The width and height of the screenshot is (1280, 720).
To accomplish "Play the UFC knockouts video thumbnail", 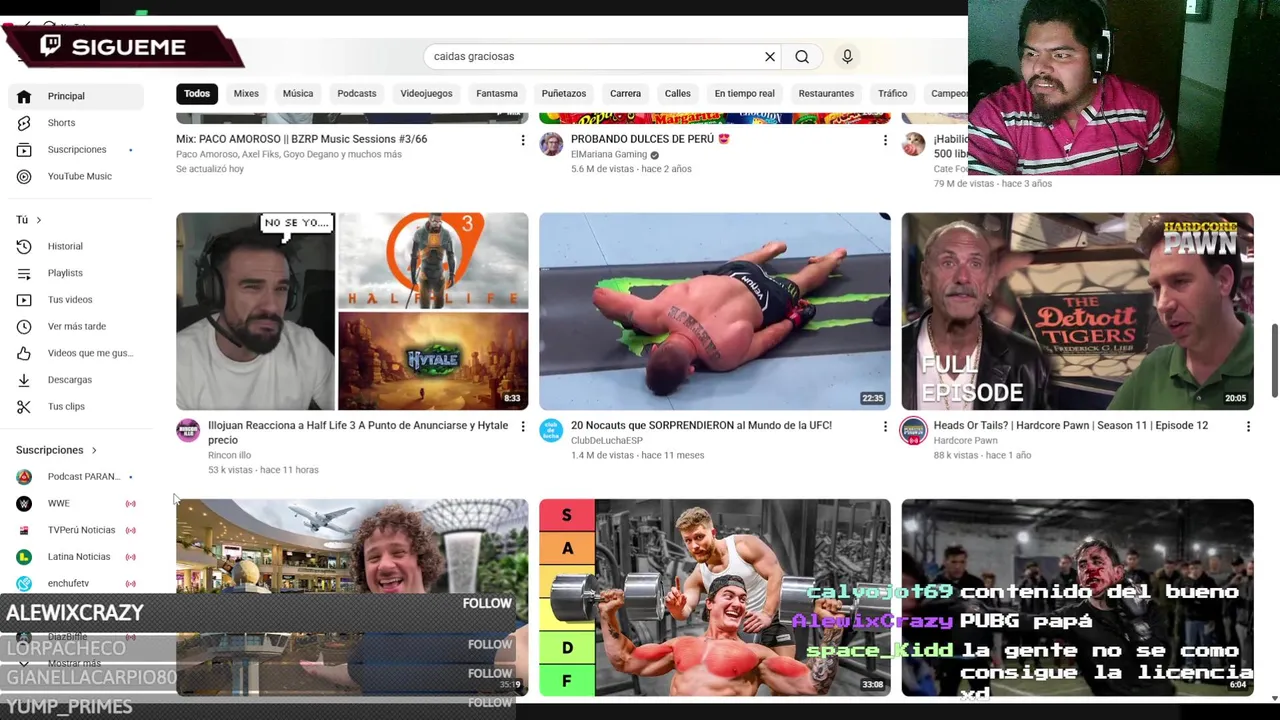I will click(x=715, y=311).
